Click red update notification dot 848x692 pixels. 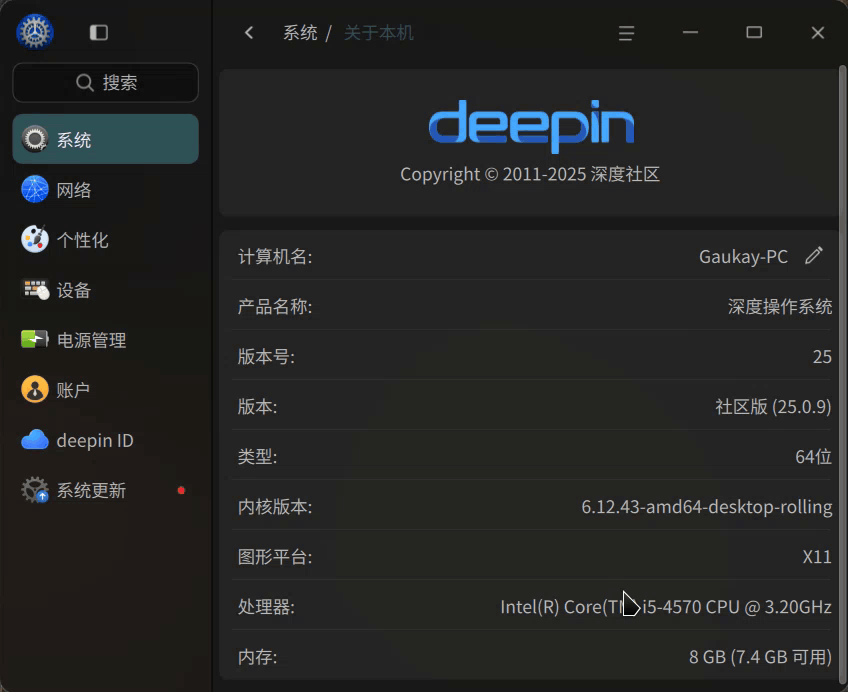[181, 490]
